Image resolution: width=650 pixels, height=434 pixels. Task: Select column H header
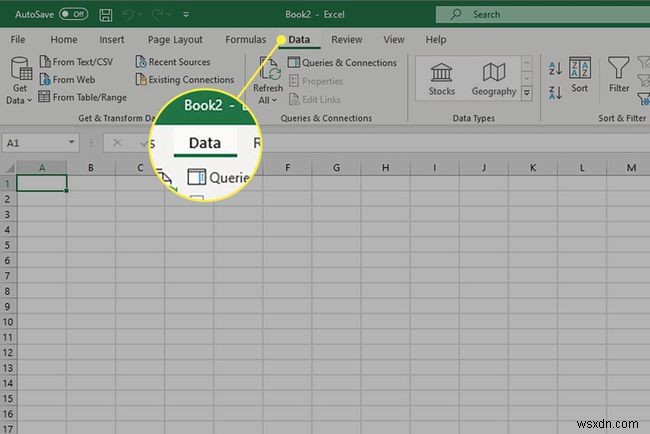(x=386, y=168)
